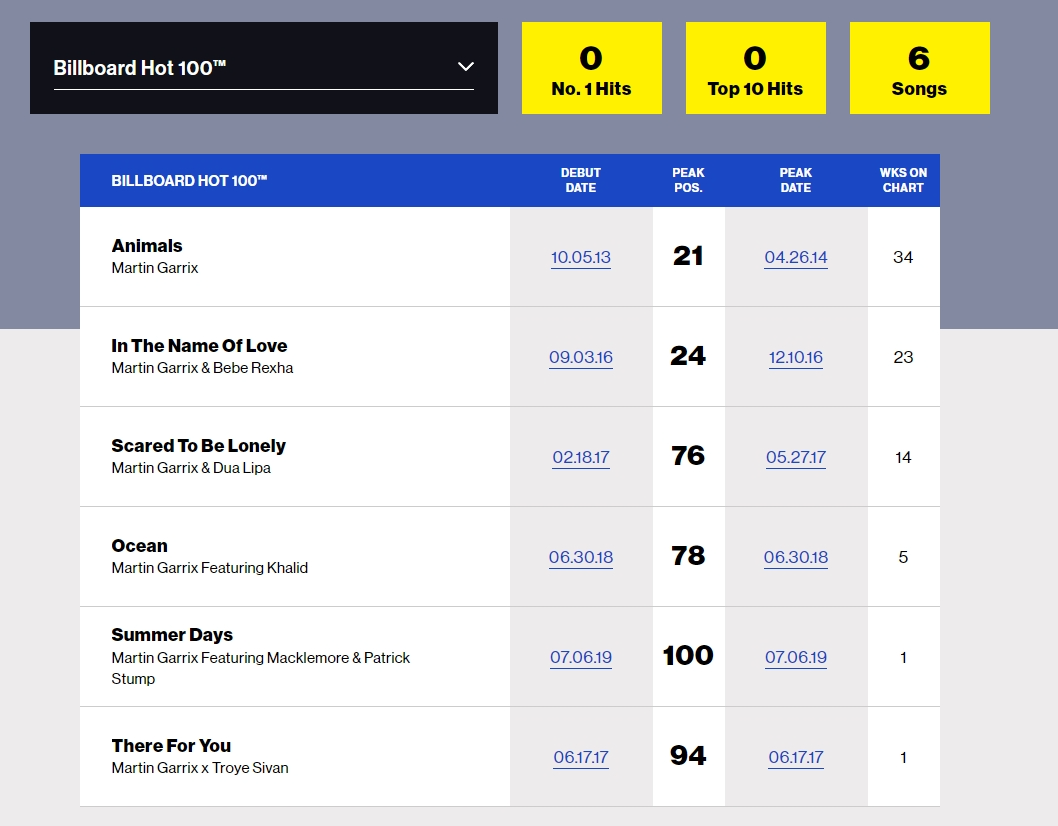Viewport: 1058px width, 826px height.
Task: Open There For You peak date 06.17.17
Action: [x=796, y=756]
